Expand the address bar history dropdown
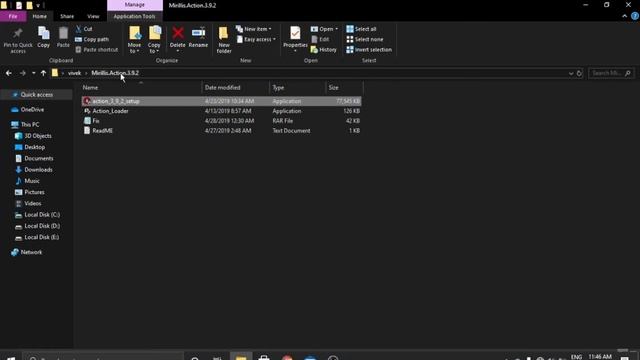 click(571, 73)
